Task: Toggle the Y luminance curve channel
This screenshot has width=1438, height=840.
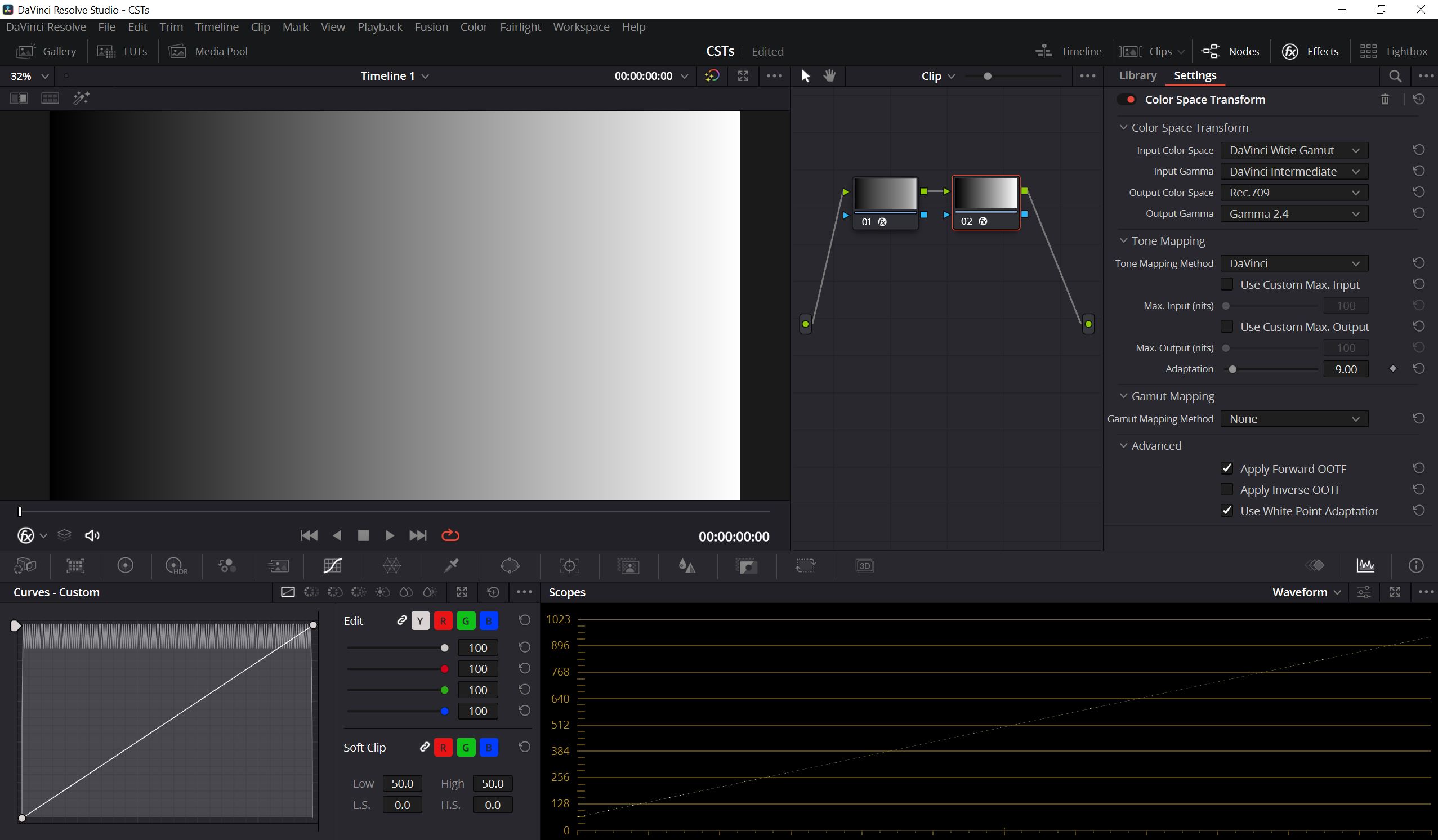Action: (420, 621)
